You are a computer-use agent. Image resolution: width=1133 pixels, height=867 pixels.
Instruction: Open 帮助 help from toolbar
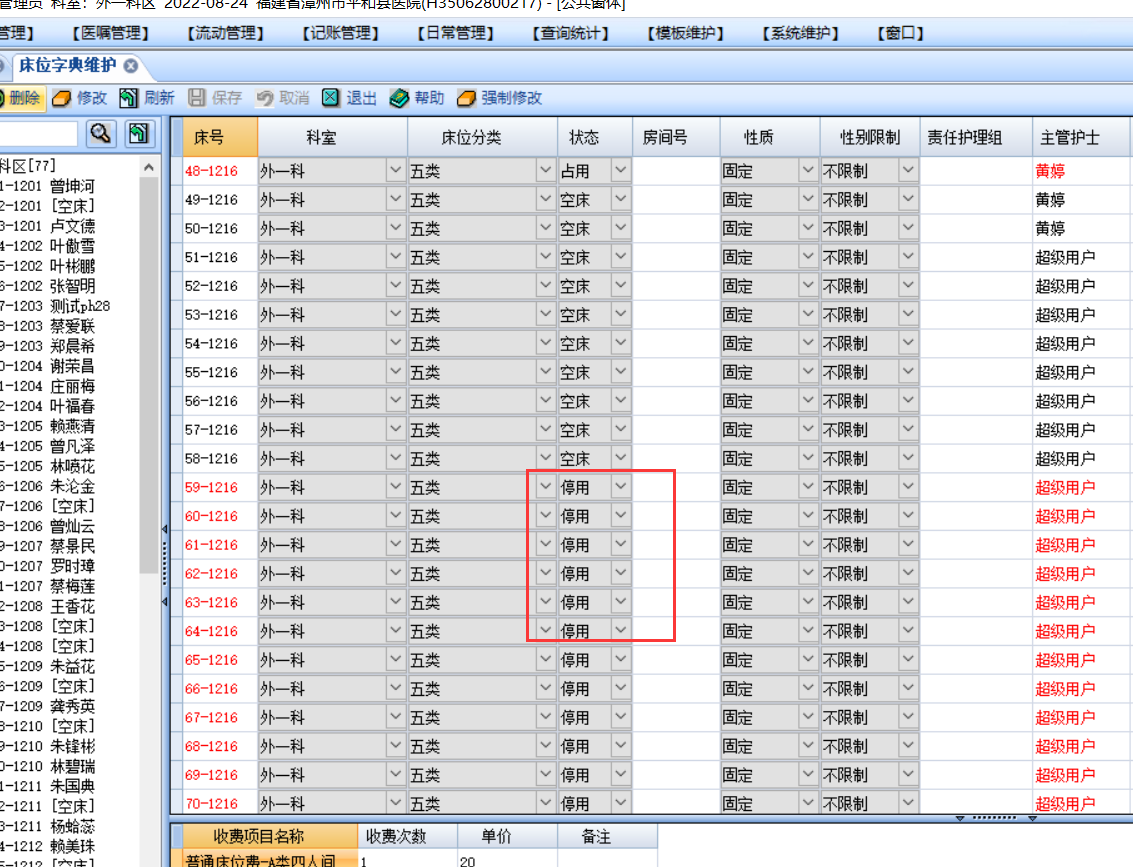pos(416,98)
